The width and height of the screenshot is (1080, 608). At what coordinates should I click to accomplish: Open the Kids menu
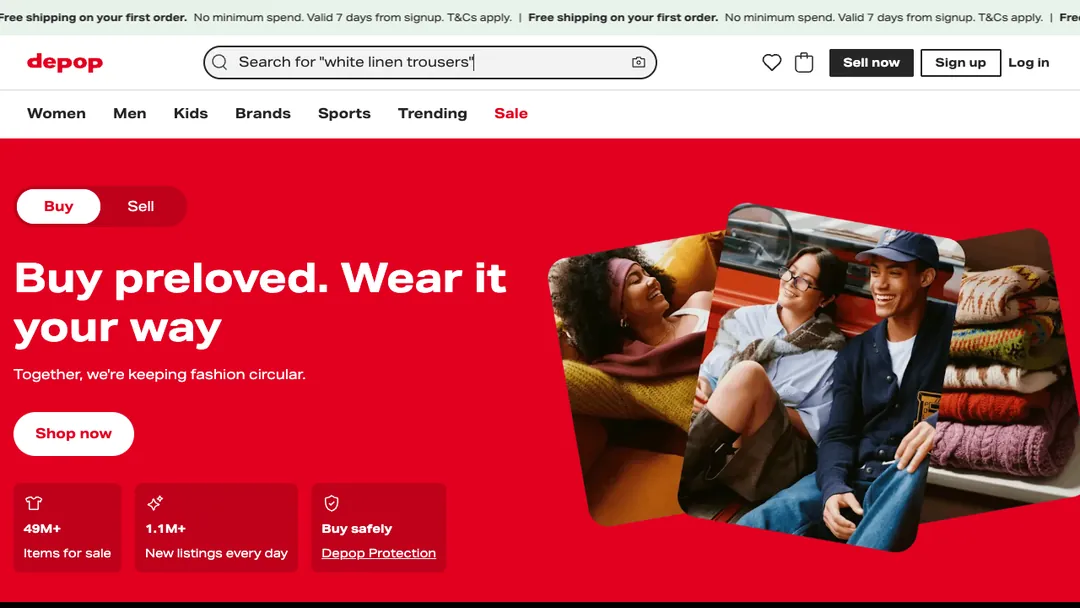pos(191,114)
